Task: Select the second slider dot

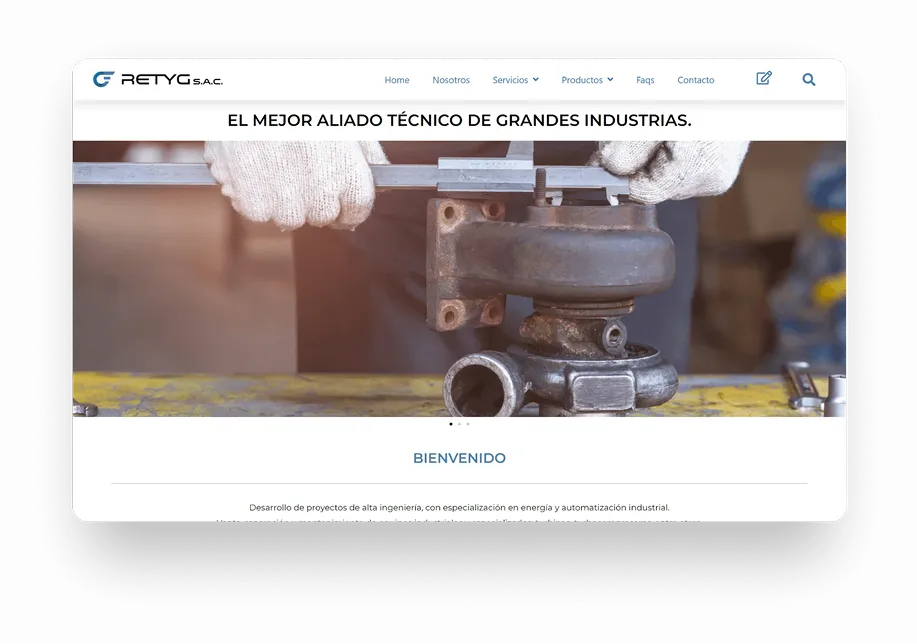Action: pos(459,424)
